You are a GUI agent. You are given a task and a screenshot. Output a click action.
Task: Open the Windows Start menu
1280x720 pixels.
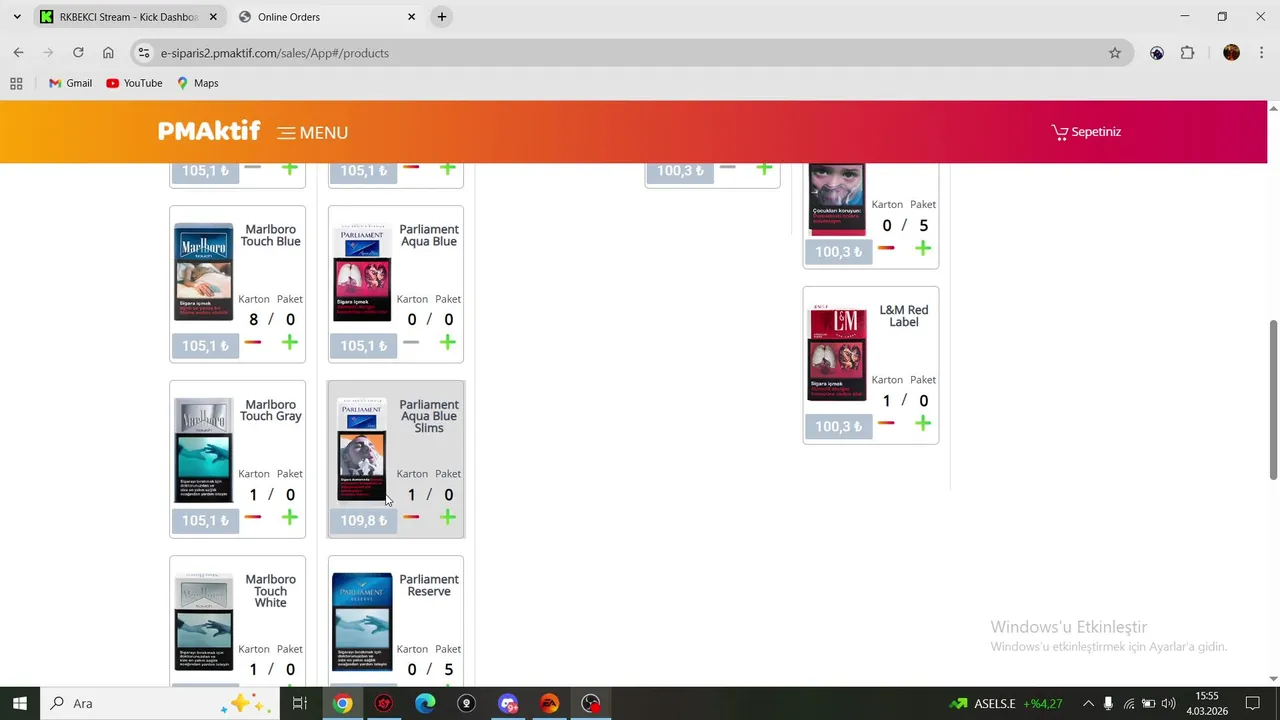click(x=20, y=703)
